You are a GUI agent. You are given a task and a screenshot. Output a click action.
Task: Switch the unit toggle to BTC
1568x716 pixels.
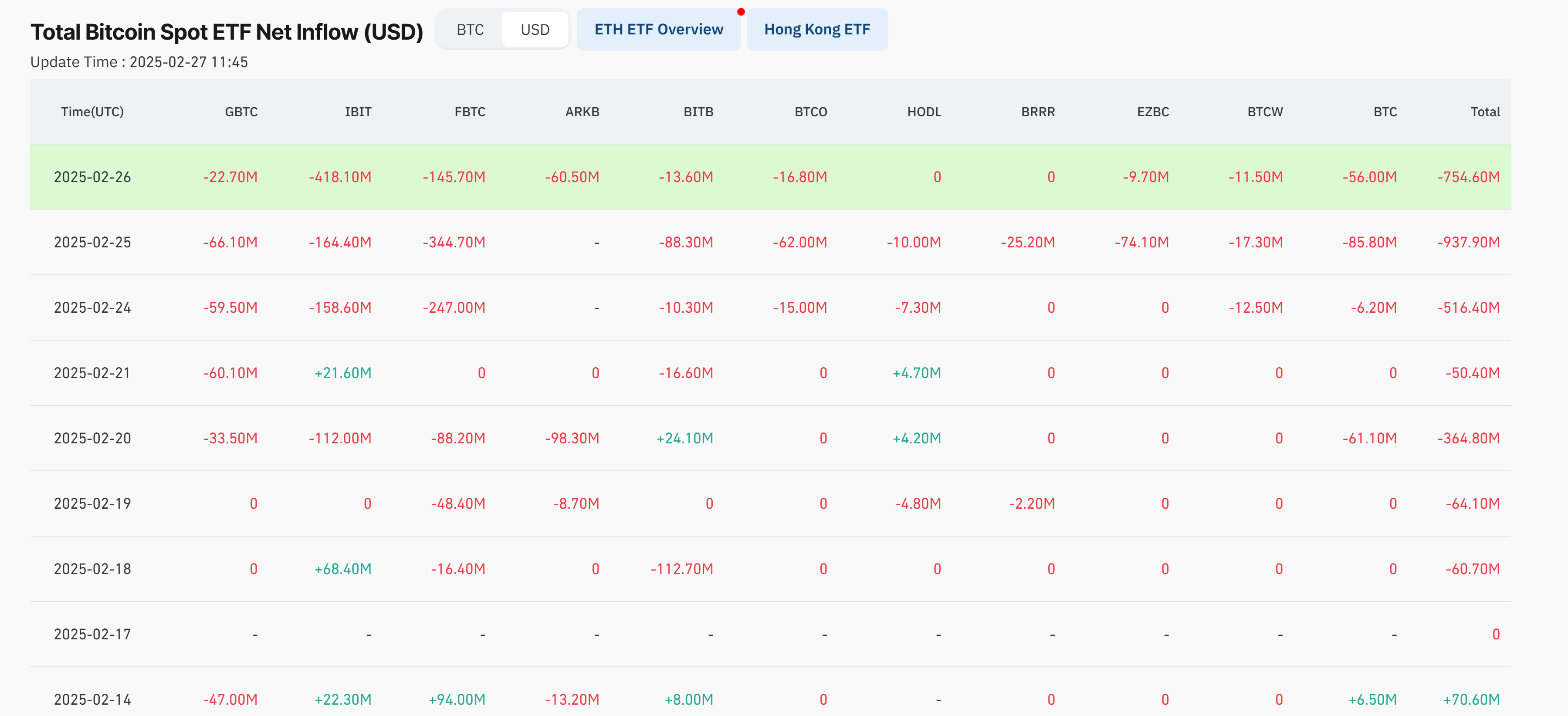click(470, 30)
